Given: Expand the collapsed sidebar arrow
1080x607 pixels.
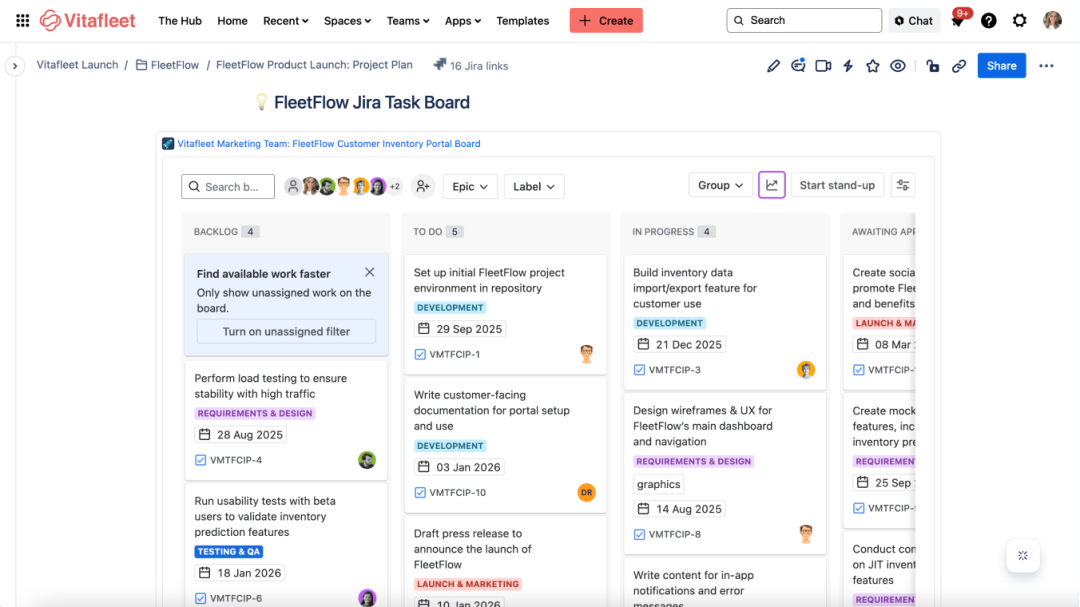Looking at the screenshot, I should [14, 66].
